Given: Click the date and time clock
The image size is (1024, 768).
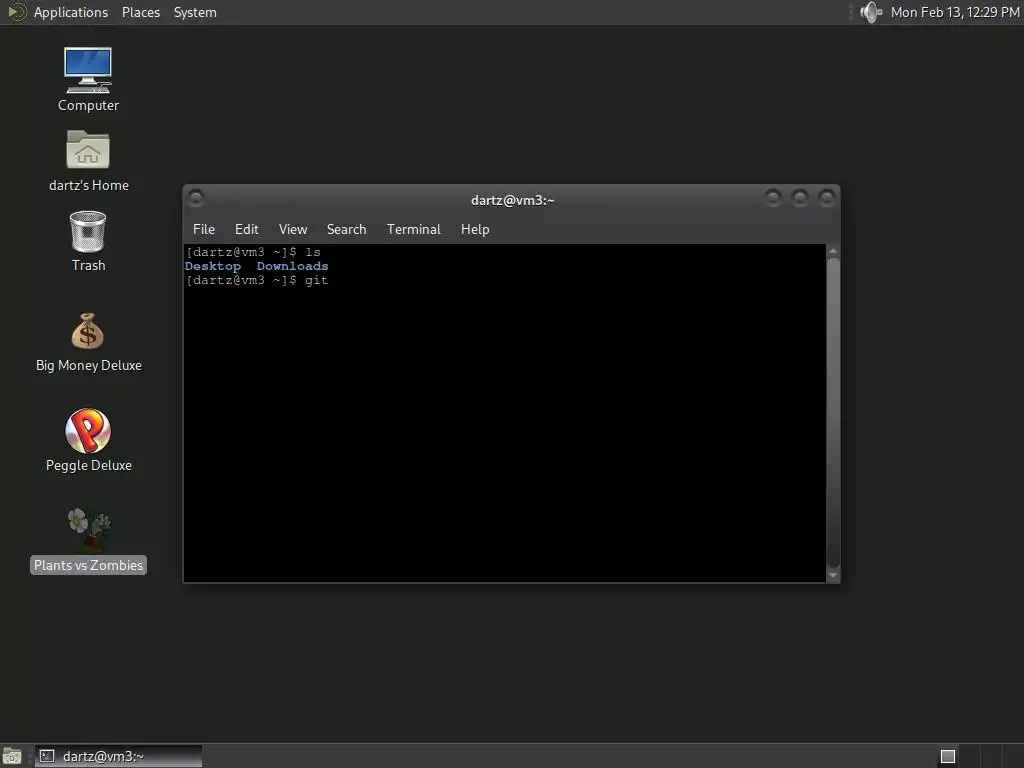Looking at the screenshot, I should (x=955, y=12).
